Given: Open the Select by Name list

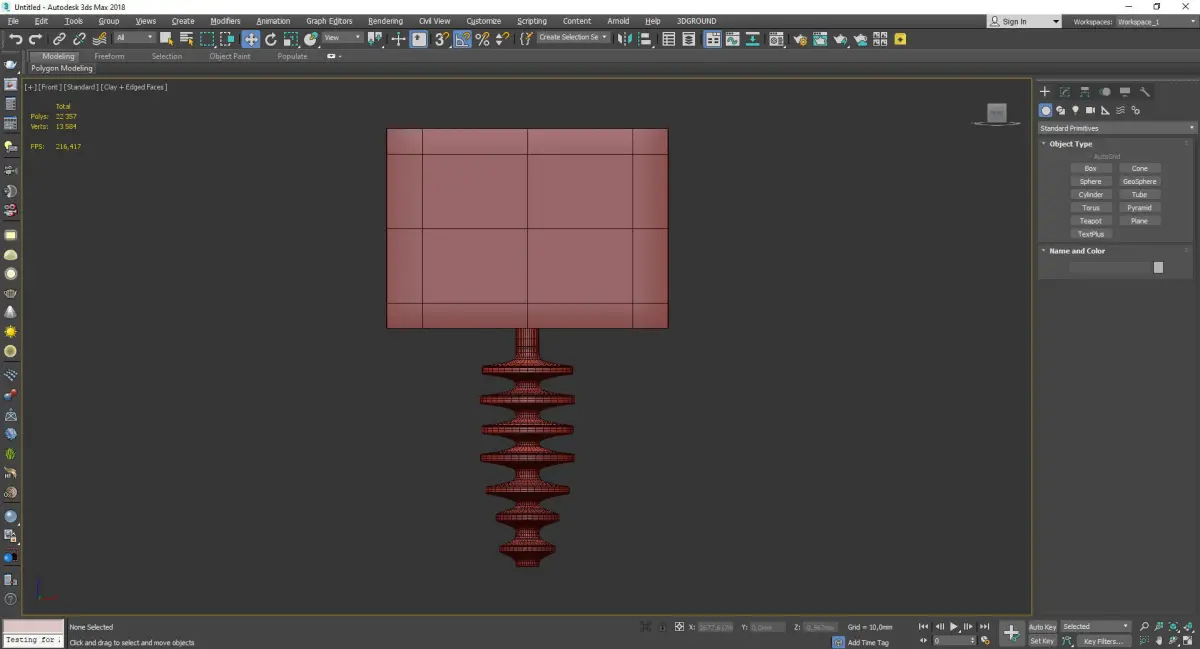Looking at the screenshot, I should pos(186,39).
